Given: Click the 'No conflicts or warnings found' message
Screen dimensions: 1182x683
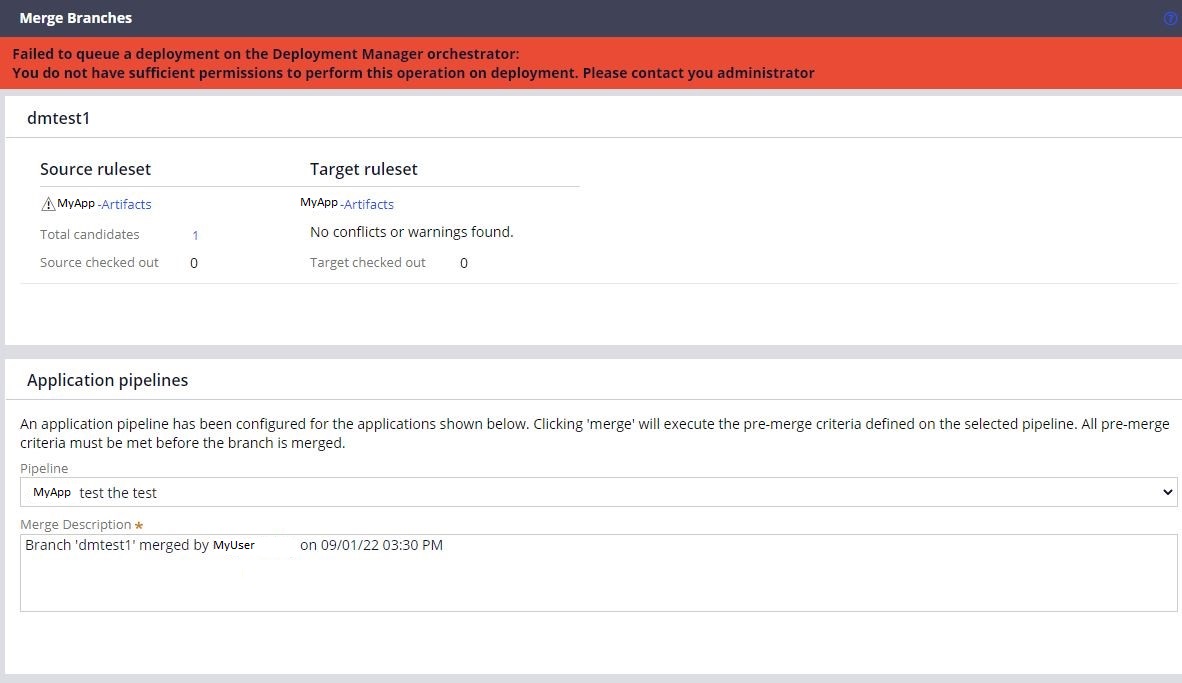Looking at the screenshot, I should point(411,231).
